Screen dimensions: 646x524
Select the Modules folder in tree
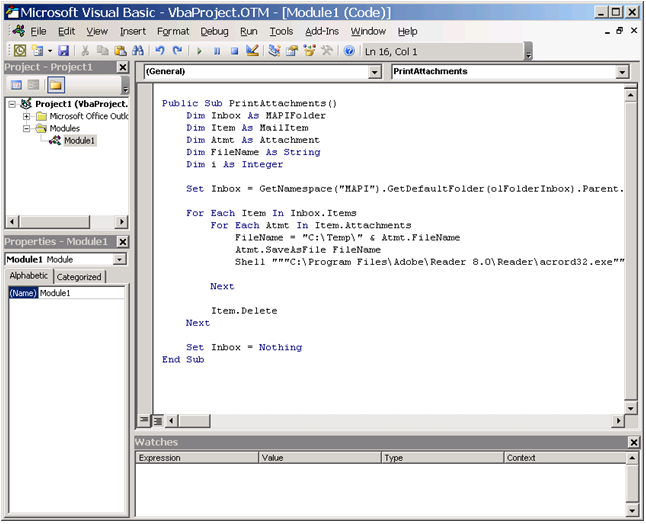65,128
